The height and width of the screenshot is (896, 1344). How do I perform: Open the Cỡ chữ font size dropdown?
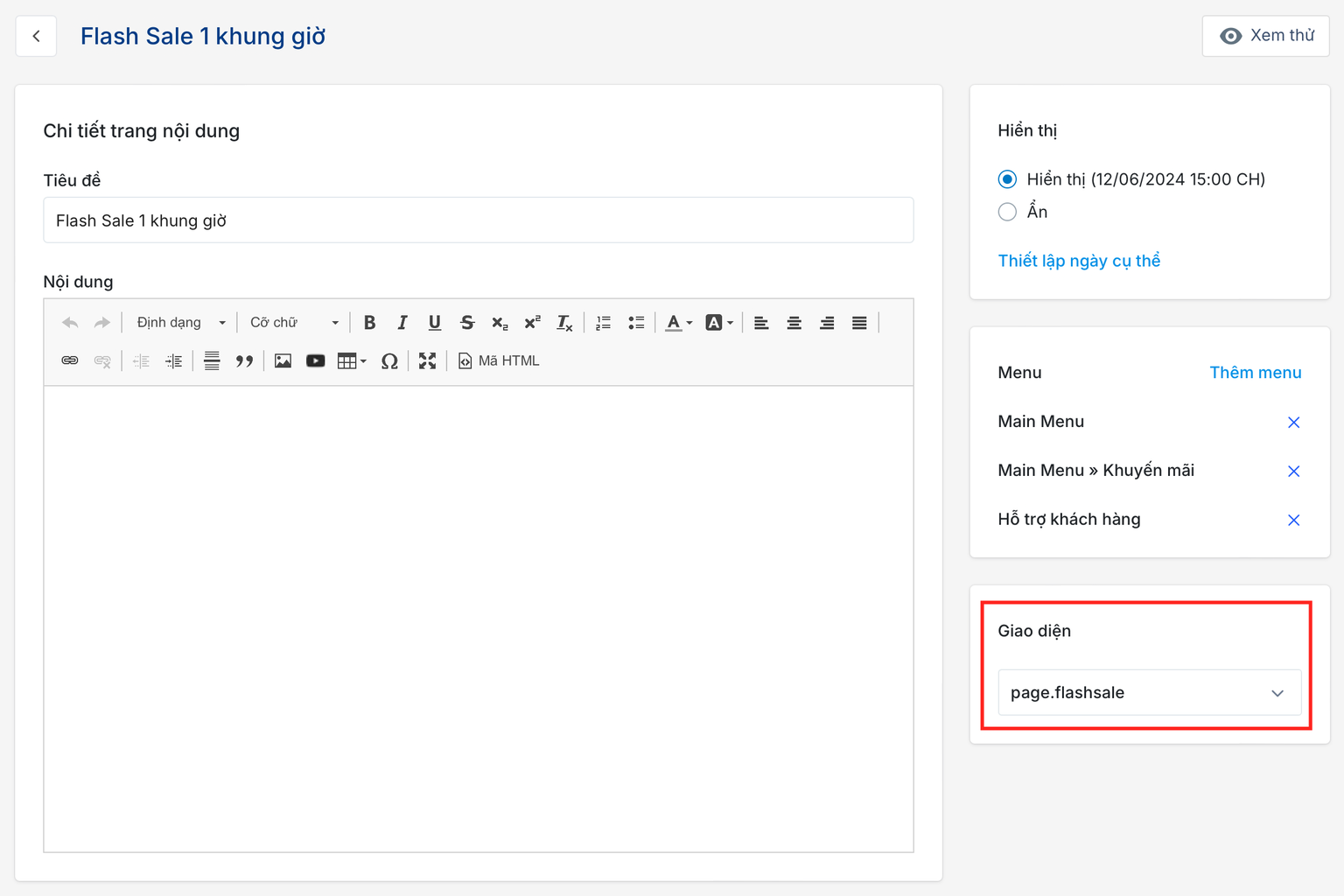pos(294,323)
